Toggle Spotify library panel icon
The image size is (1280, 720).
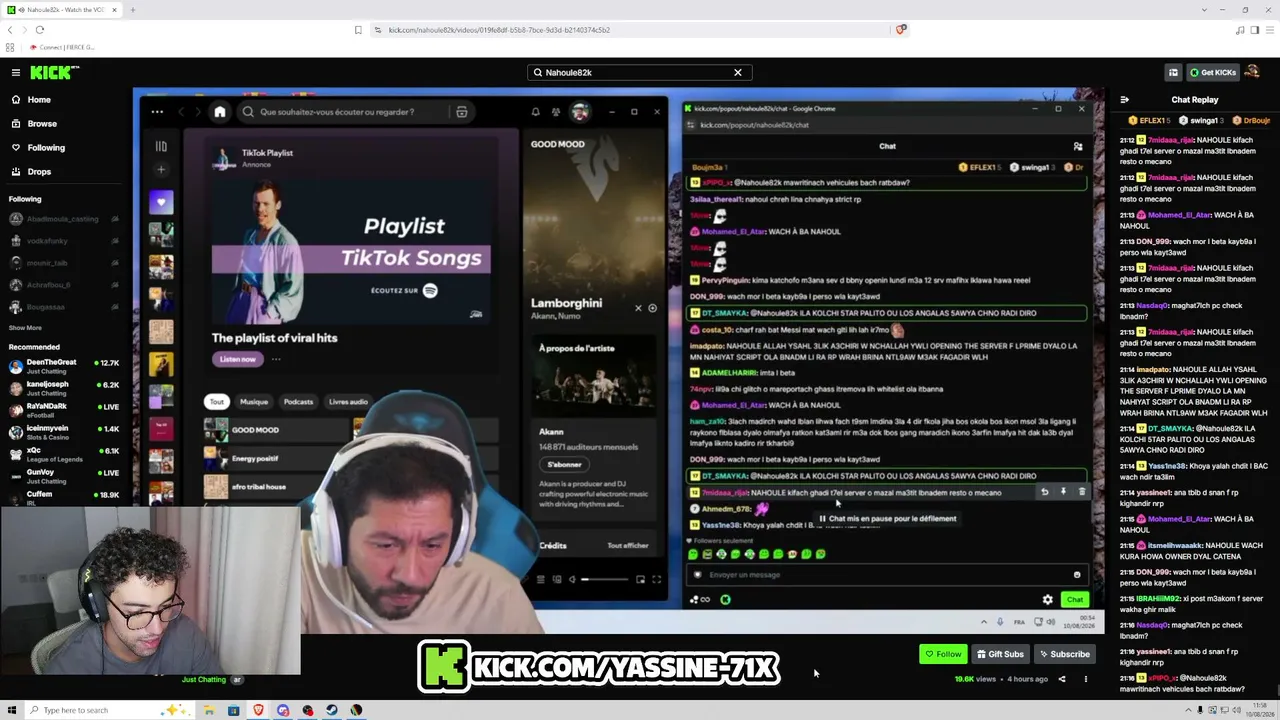click(161, 146)
